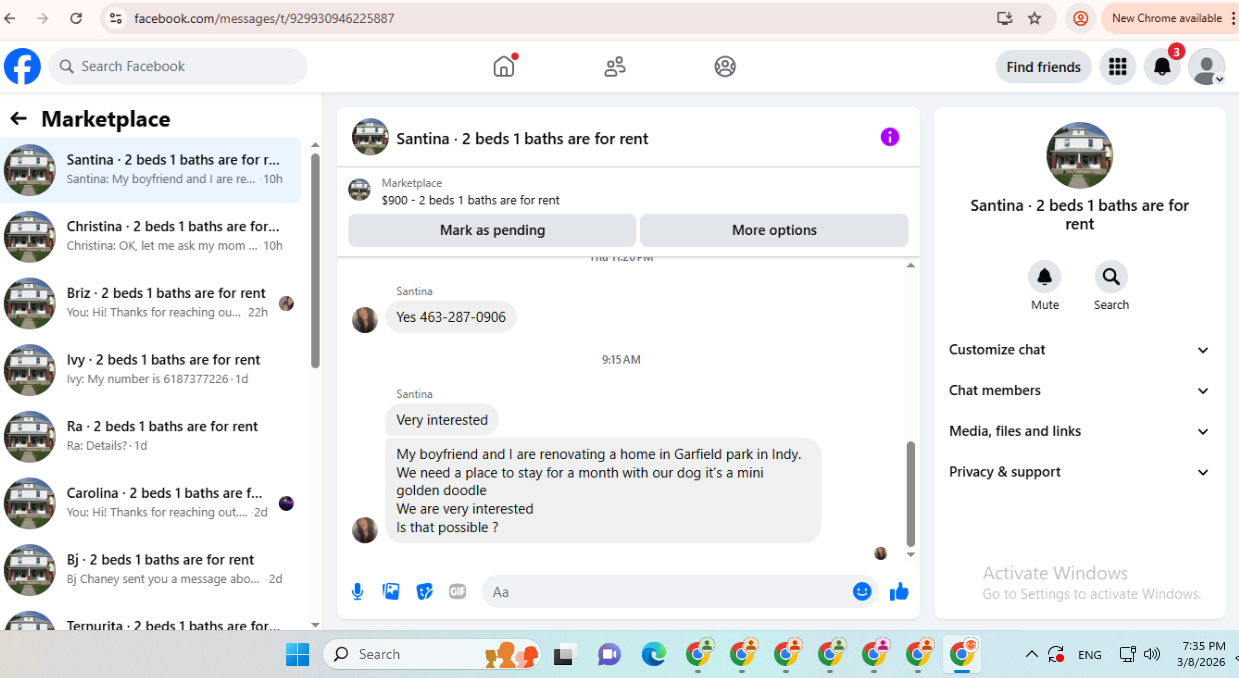The height and width of the screenshot is (678, 1239).
Task: Open Microsoft Edge from the taskbar
Action: (653, 654)
